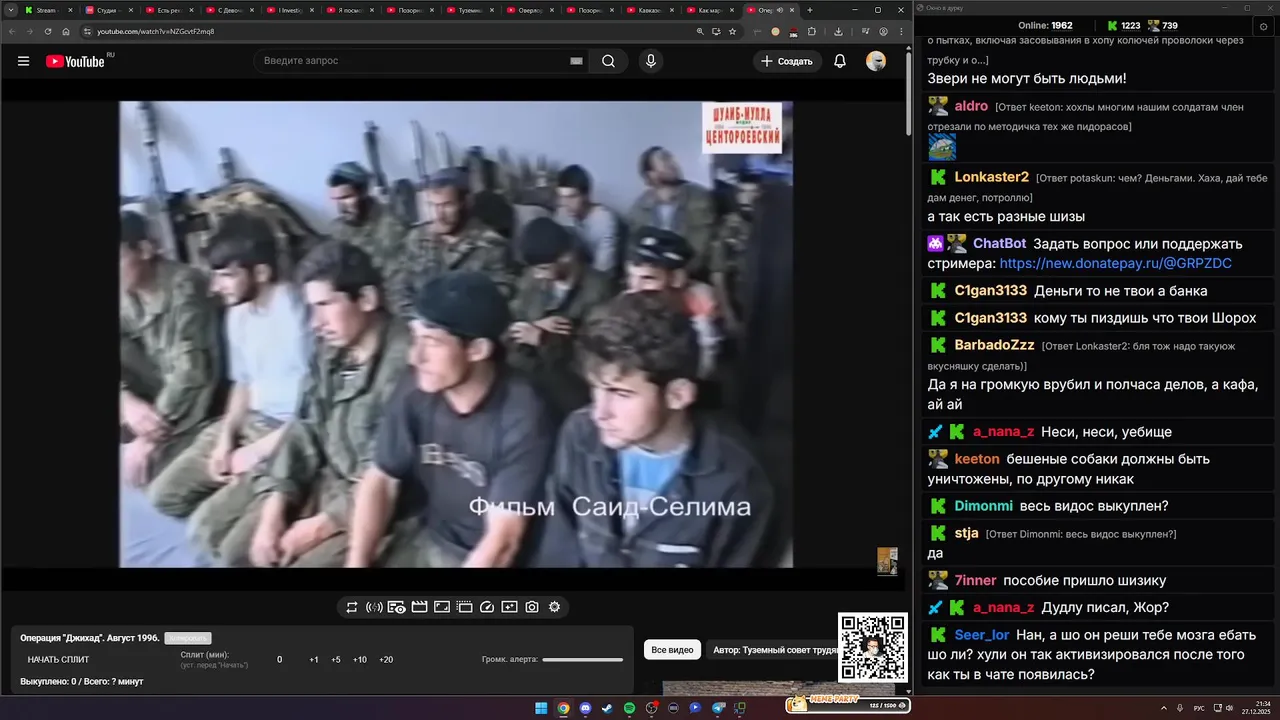Click the expand-frame icon in video toolbar
The height and width of the screenshot is (720, 1280).
pos(442,607)
